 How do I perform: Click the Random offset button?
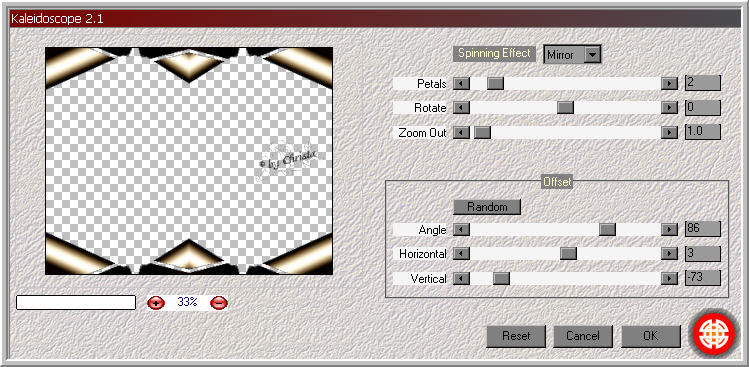coord(487,207)
